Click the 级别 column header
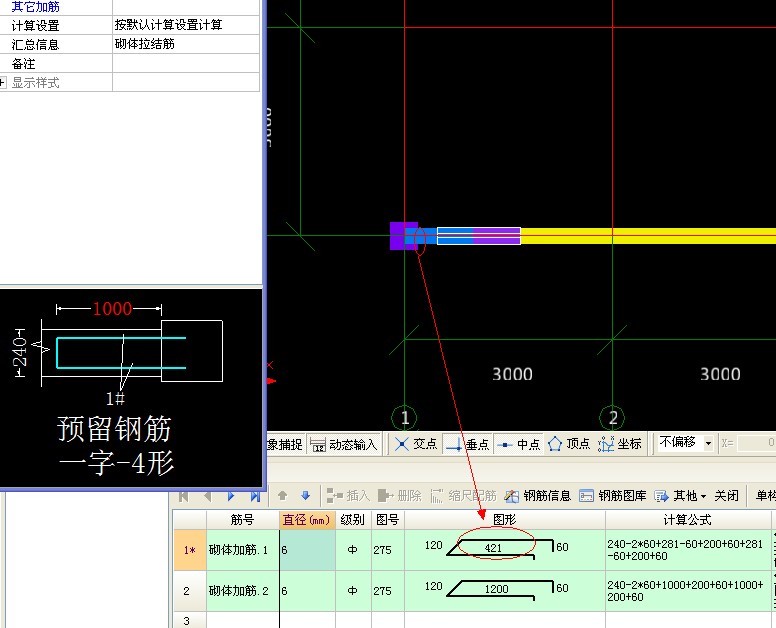 coord(353,520)
